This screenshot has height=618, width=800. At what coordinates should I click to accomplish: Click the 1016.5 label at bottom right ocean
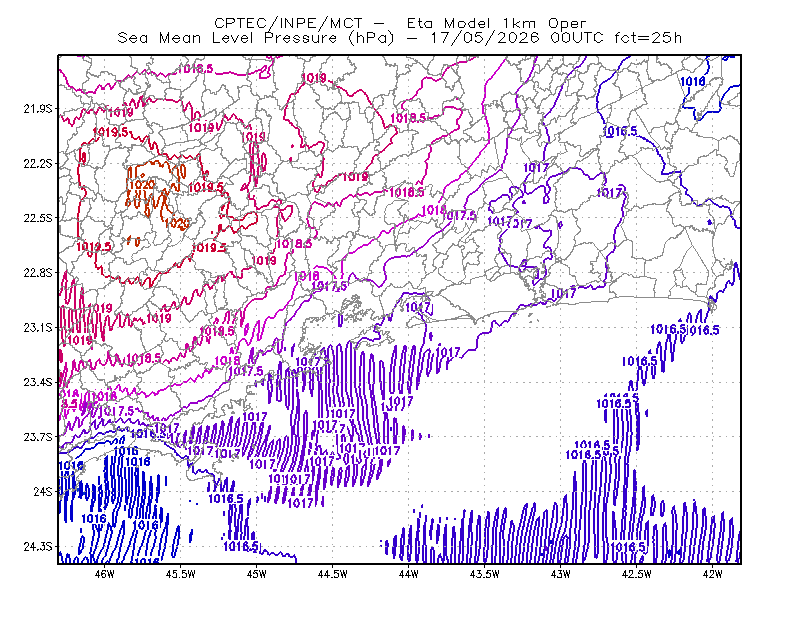(628, 547)
